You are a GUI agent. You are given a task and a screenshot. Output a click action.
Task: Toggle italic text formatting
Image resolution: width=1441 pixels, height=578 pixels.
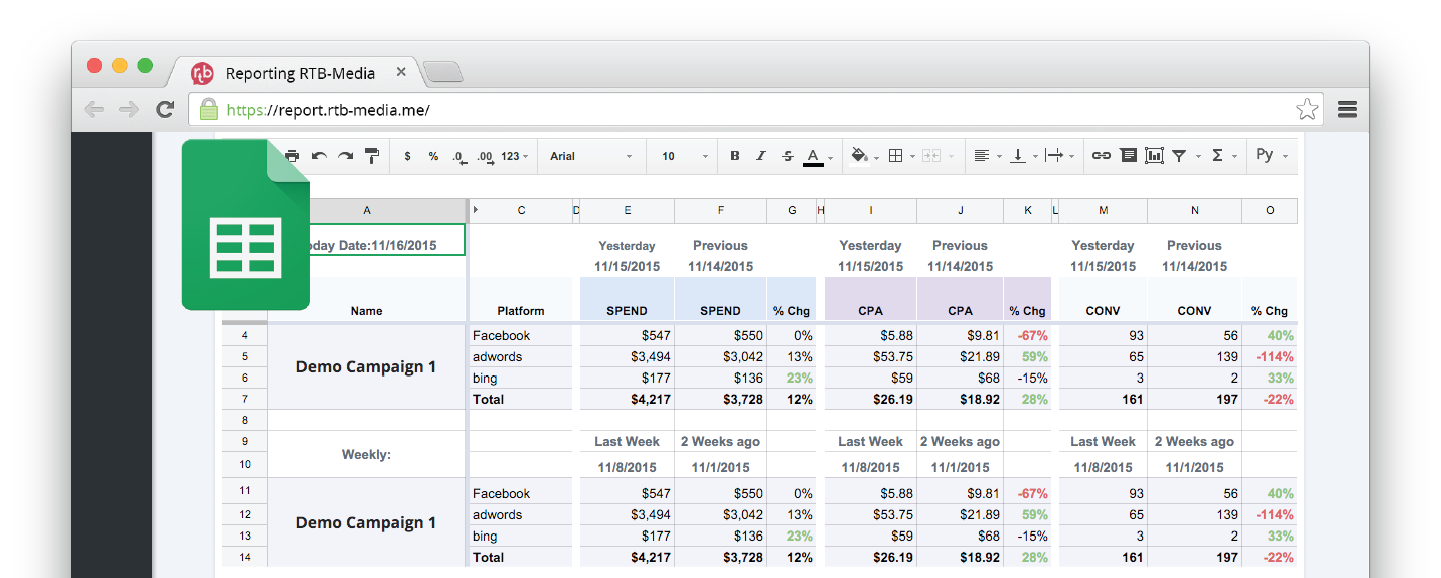click(761, 156)
